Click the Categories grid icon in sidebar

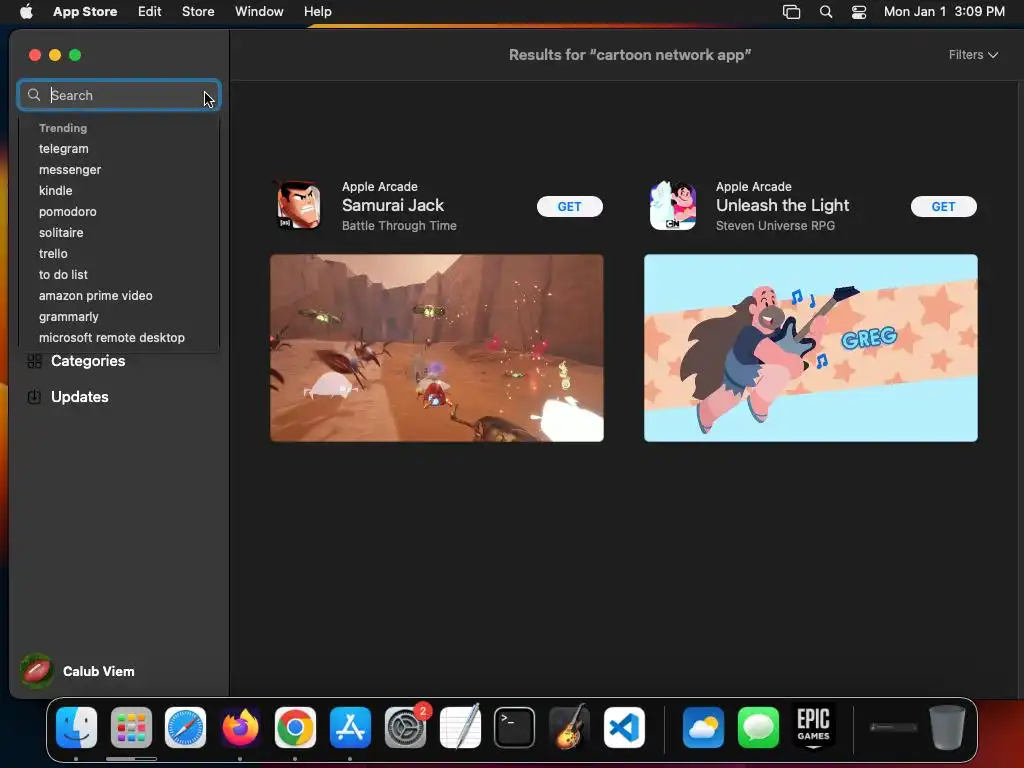pos(35,361)
